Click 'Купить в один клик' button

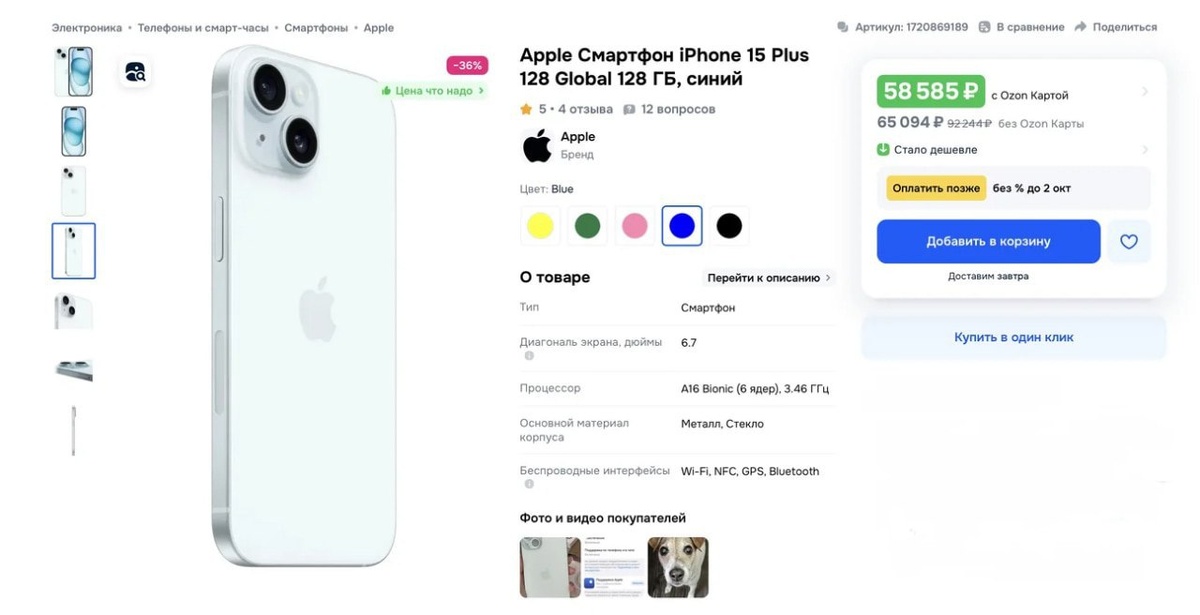[x=1014, y=338]
